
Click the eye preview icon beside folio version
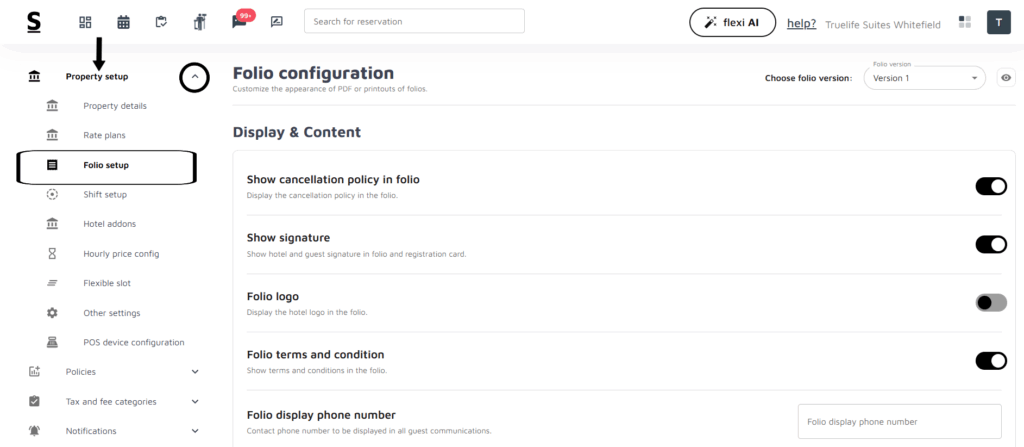tap(1006, 78)
